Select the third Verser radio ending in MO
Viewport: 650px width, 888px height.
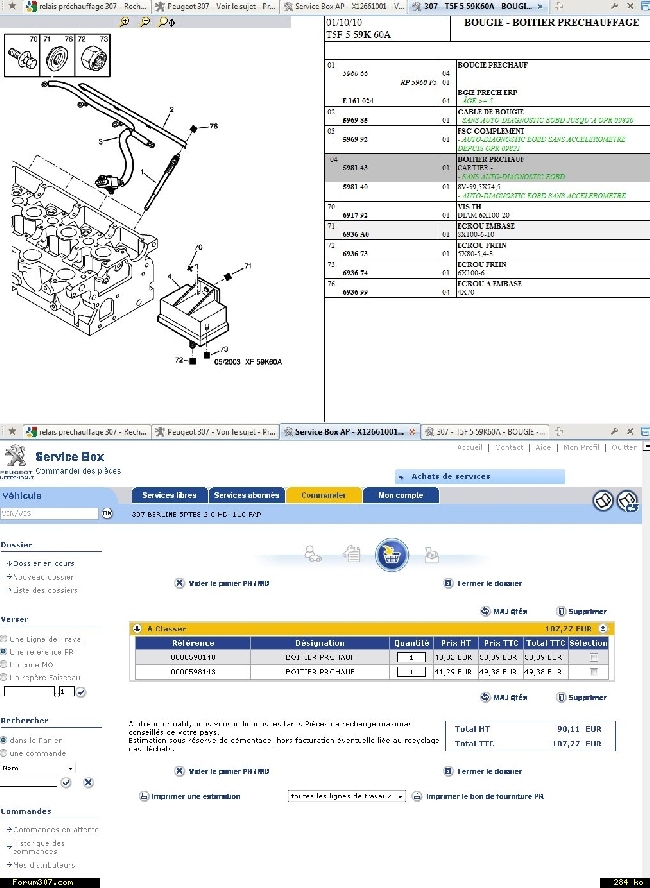coord(3,664)
